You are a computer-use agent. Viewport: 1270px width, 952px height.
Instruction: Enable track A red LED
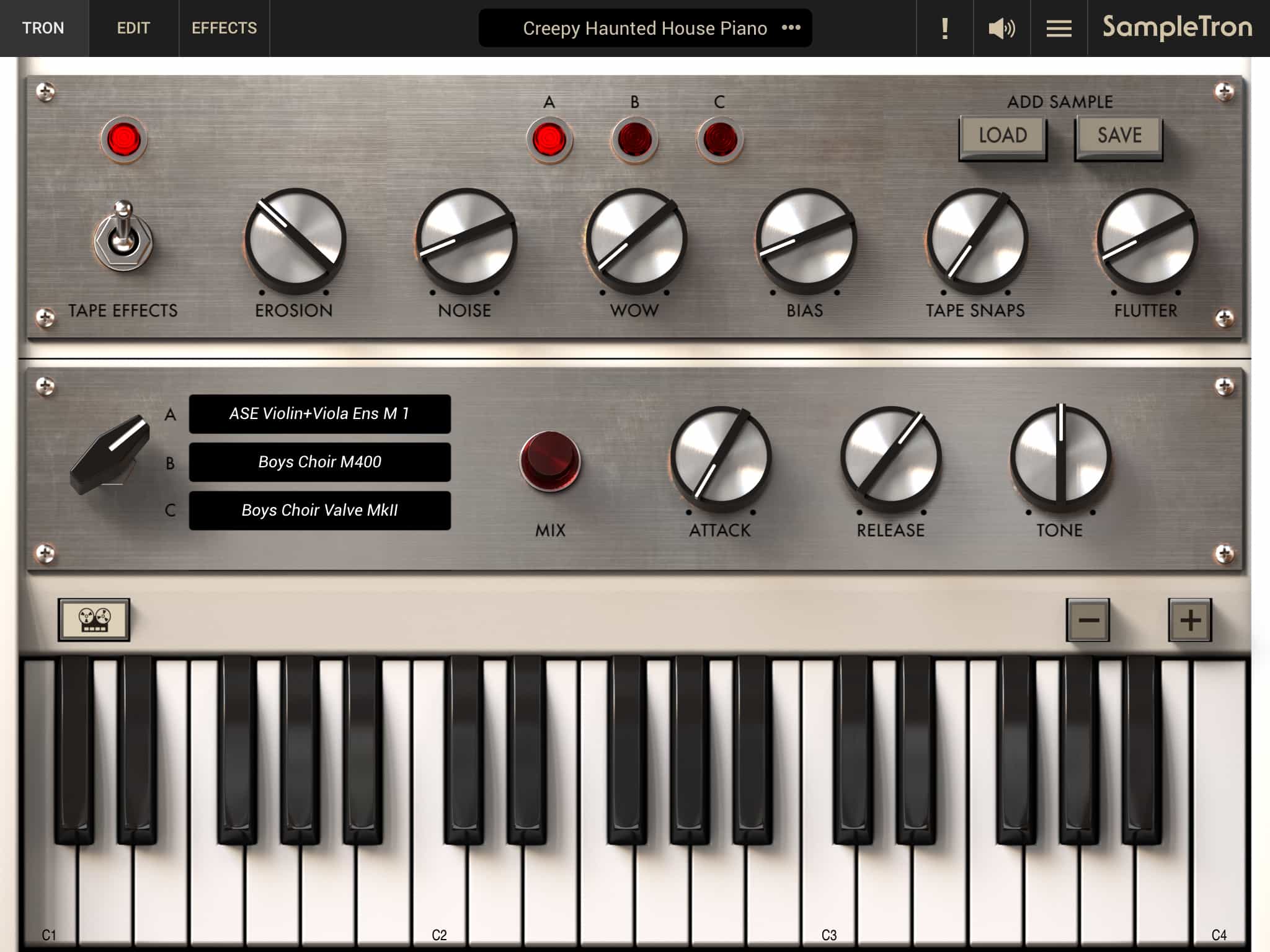[549, 139]
